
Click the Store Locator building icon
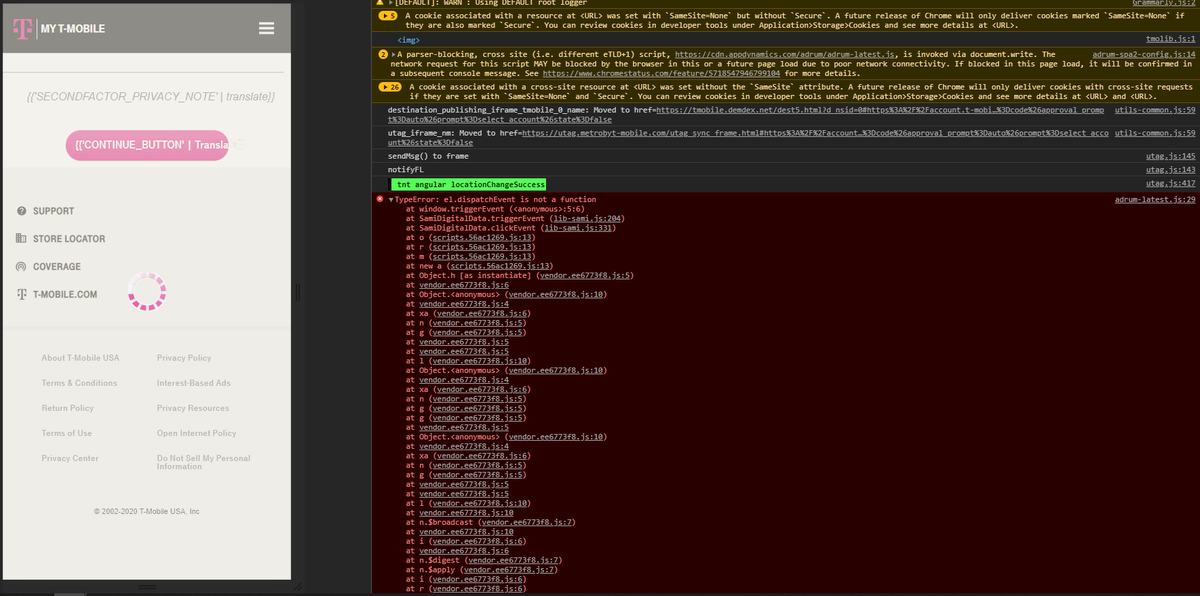[x=21, y=239]
